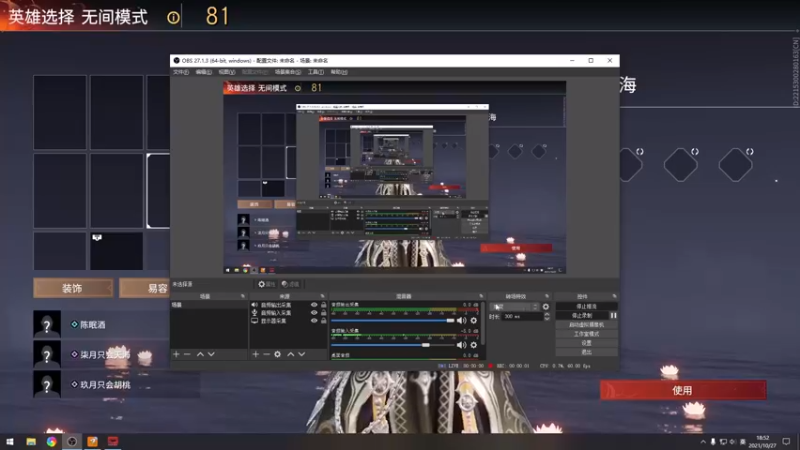Open transition properties via the gear icon beside the transition dropdown
Viewport: 800px width, 450px height.
click(x=546, y=307)
